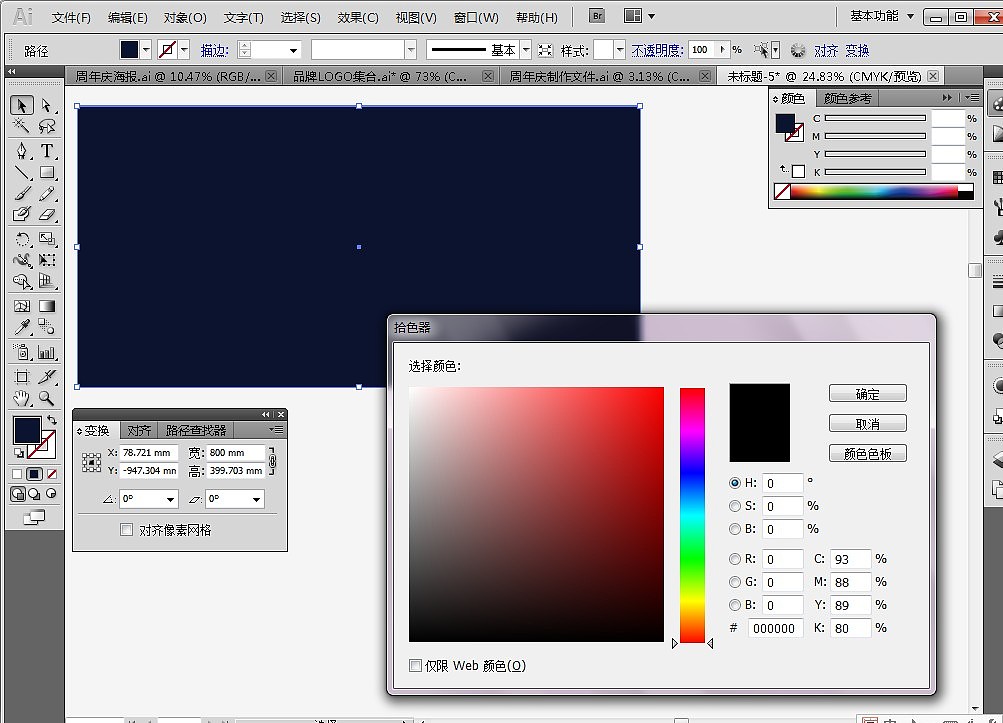
Task: Open the 窗口(W) menu
Action: 476,17
